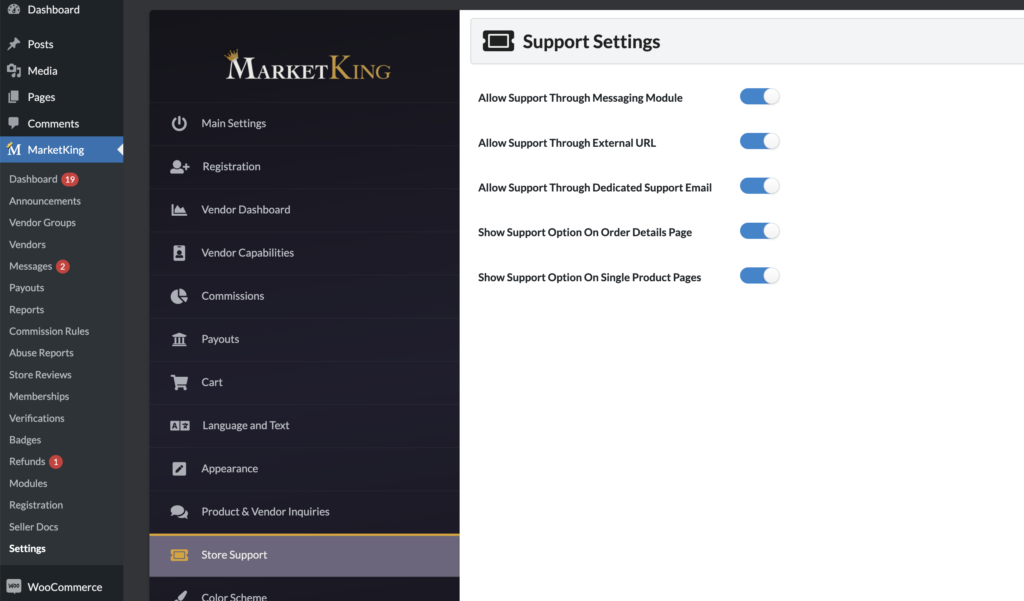The image size is (1024, 601).
Task: Click the Dashboard 19 notification badge
Action: pos(70,179)
